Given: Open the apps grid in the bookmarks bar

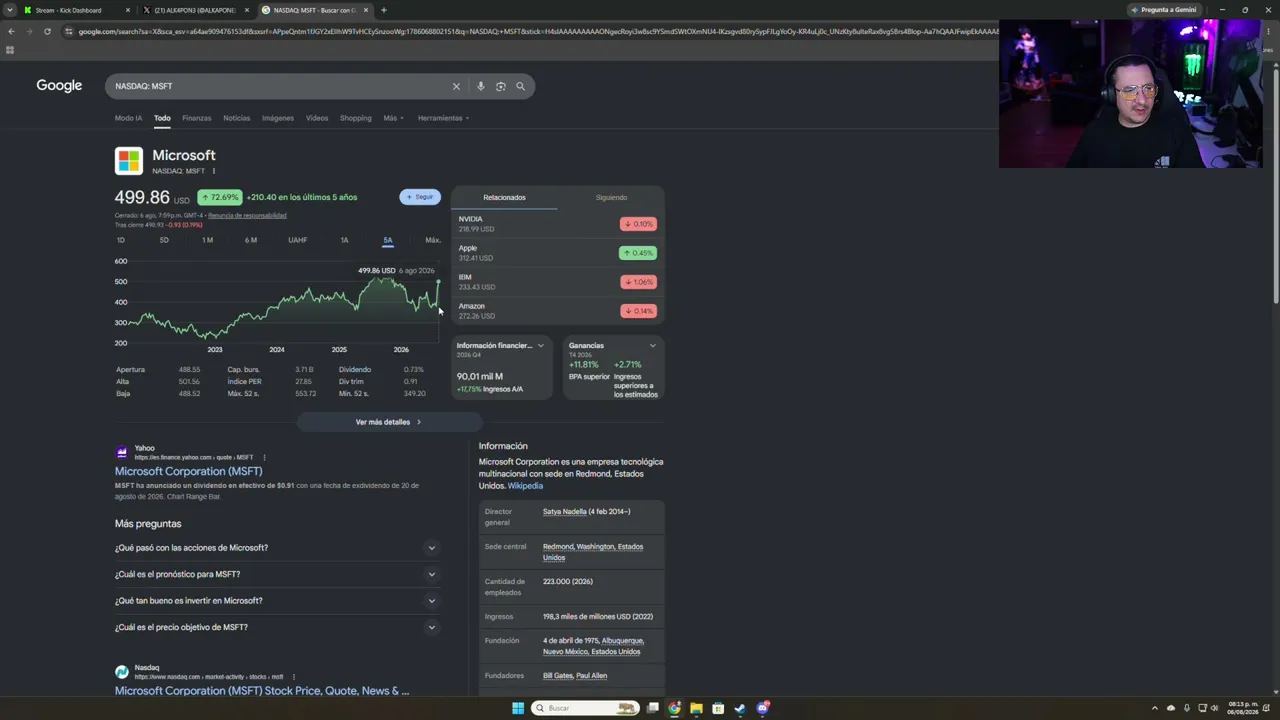Looking at the screenshot, I should (x=10, y=50).
